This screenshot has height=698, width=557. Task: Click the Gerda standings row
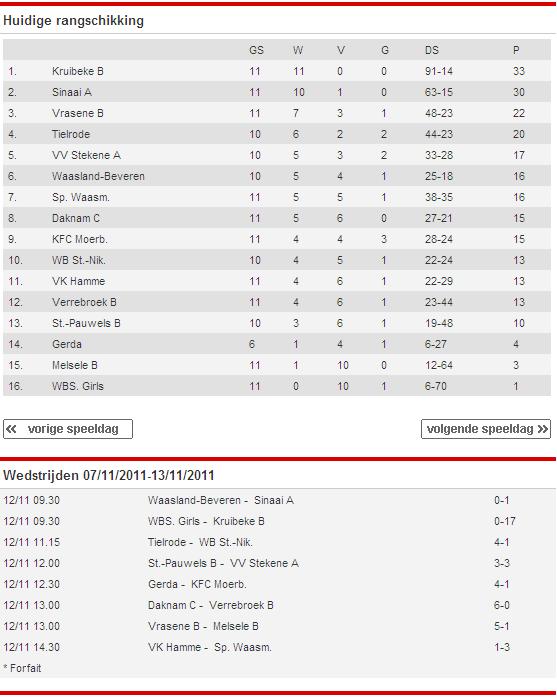click(277, 344)
